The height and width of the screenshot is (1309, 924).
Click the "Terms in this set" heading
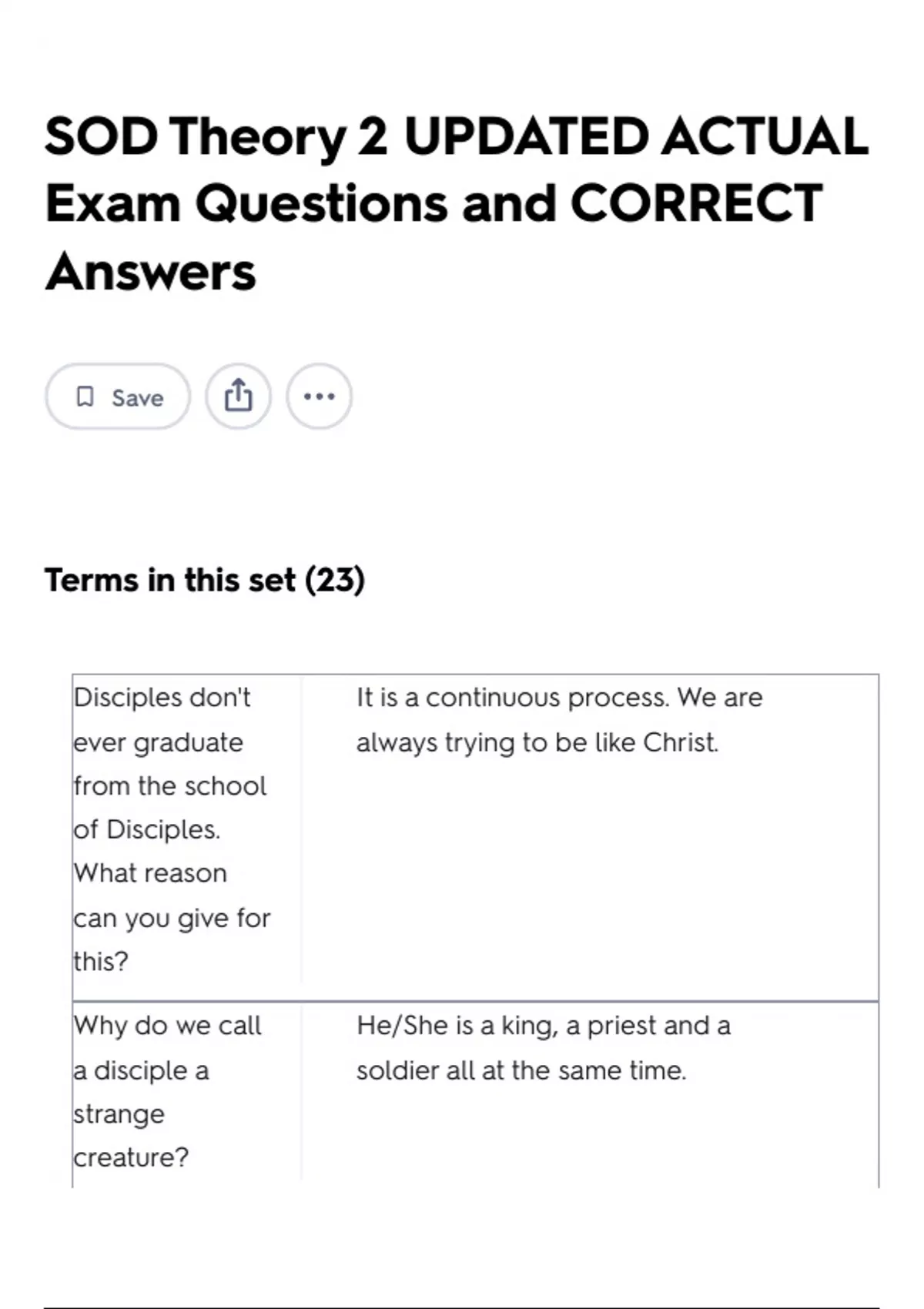point(170,580)
